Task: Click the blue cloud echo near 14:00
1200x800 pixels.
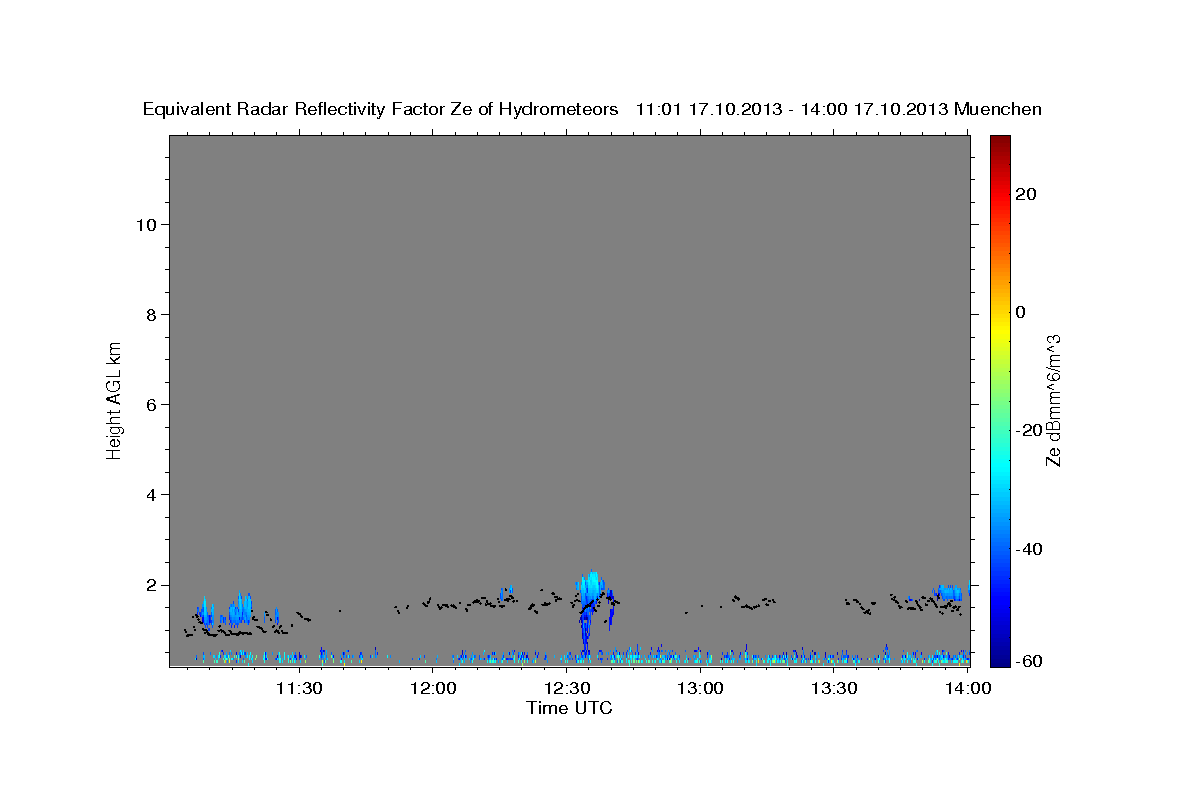Action: click(x=948, y=592)
